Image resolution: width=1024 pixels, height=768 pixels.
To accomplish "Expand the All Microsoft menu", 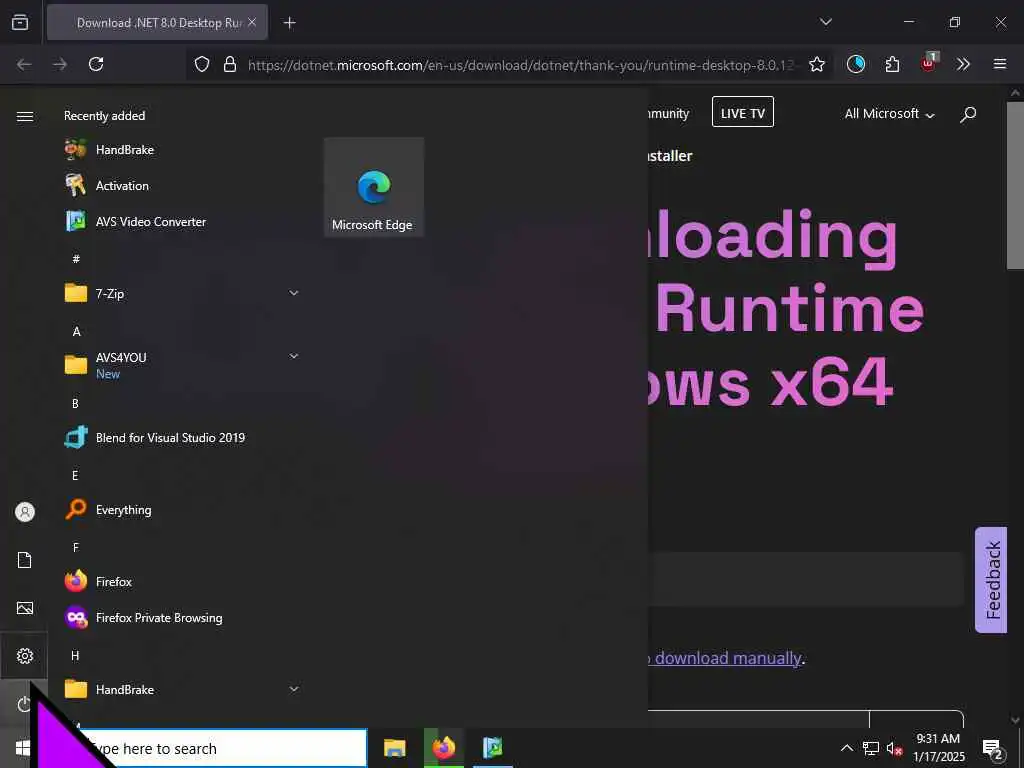I will (889, 114).
